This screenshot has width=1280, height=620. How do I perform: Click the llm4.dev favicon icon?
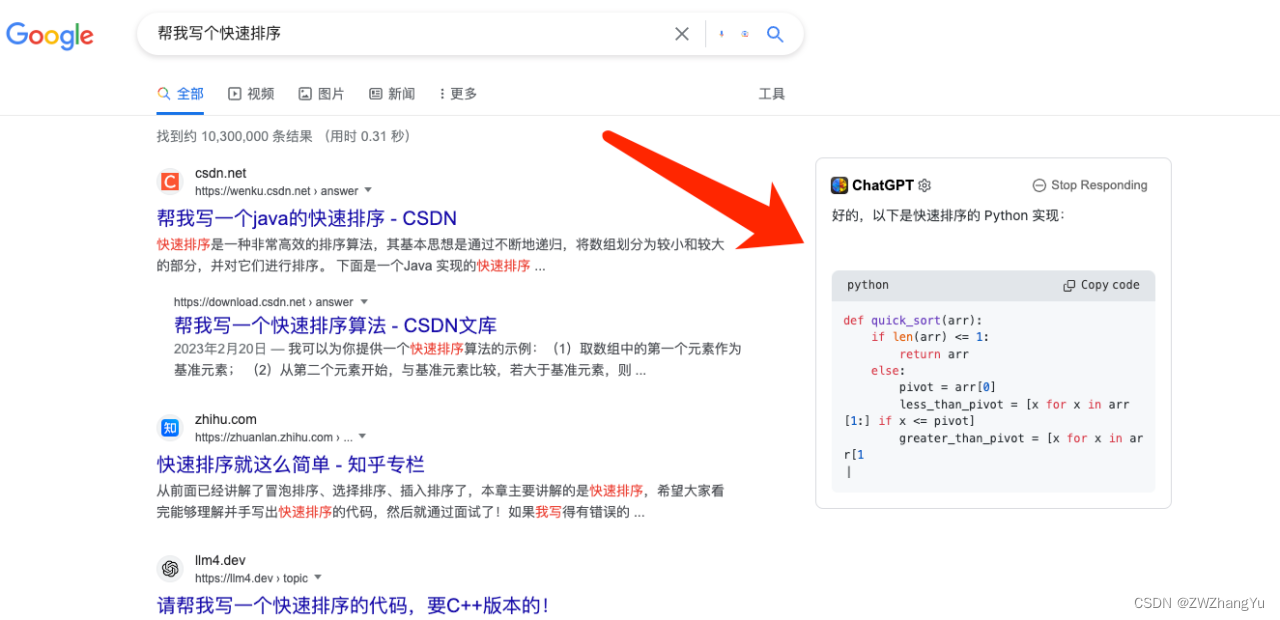click(x=170, y=569)
